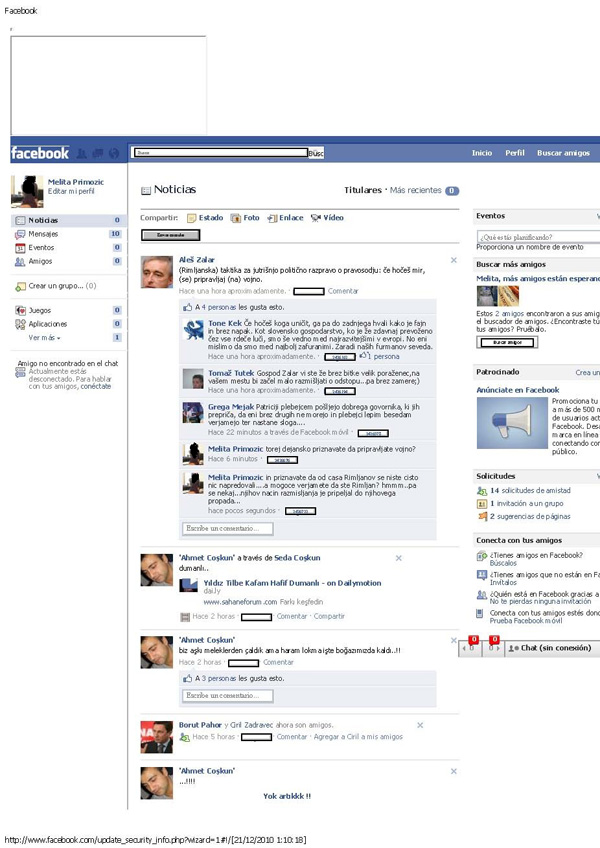The height and width of the screenshot is (848, 600).
Task: Click Agregar a Ciril a mis amigos
Action: coord(358,737)
